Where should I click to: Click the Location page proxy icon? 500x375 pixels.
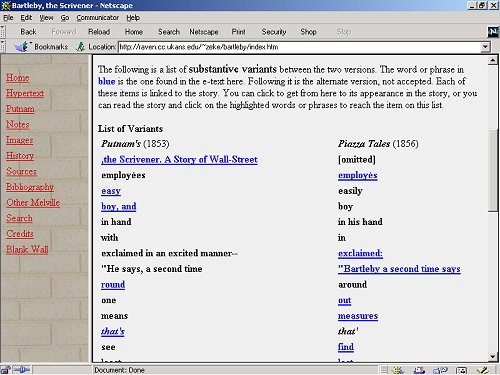click(80, 47)
